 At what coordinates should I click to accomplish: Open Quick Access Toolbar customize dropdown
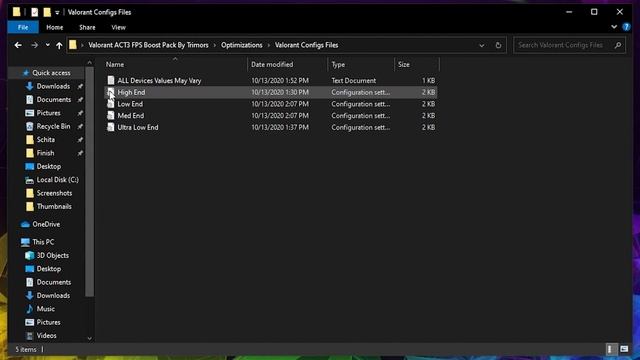click(57, 13)
